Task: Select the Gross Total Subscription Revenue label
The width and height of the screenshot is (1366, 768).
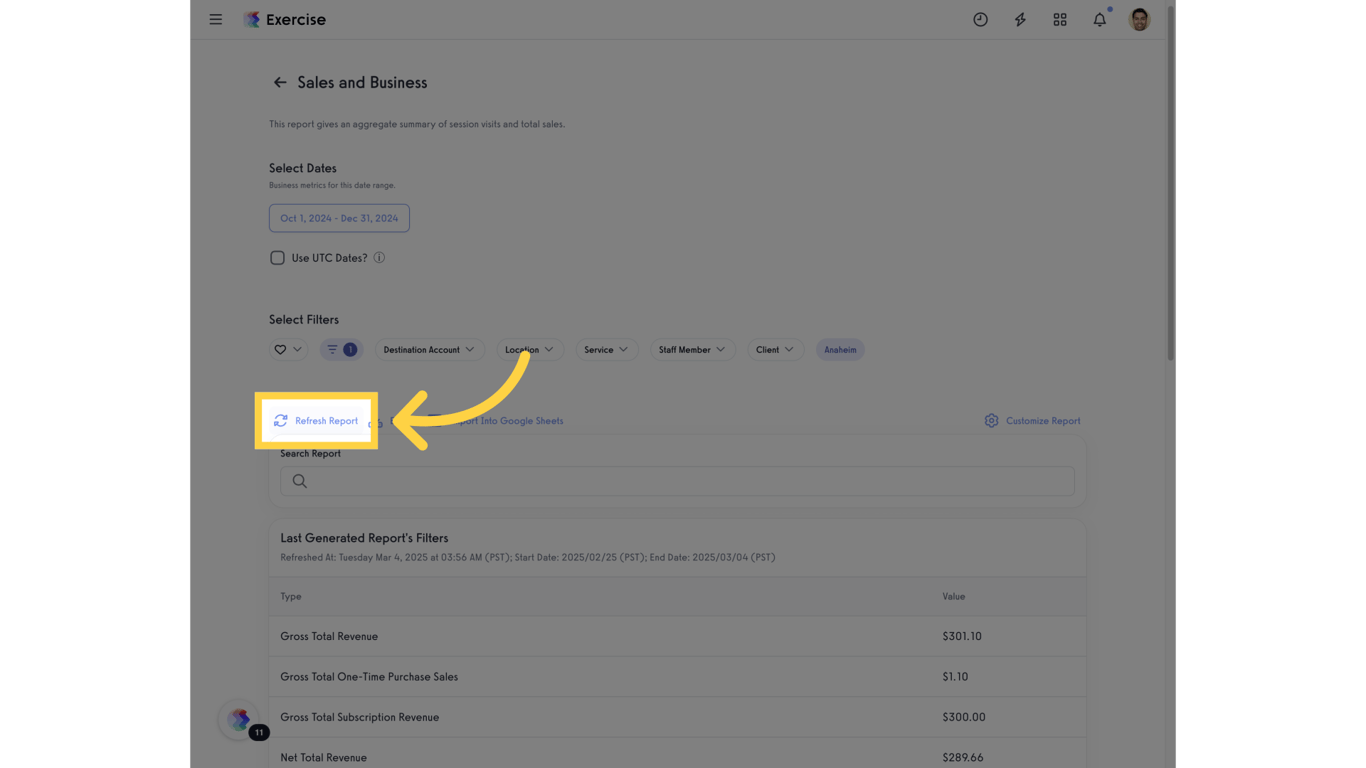Action: (x=360, y=717)
